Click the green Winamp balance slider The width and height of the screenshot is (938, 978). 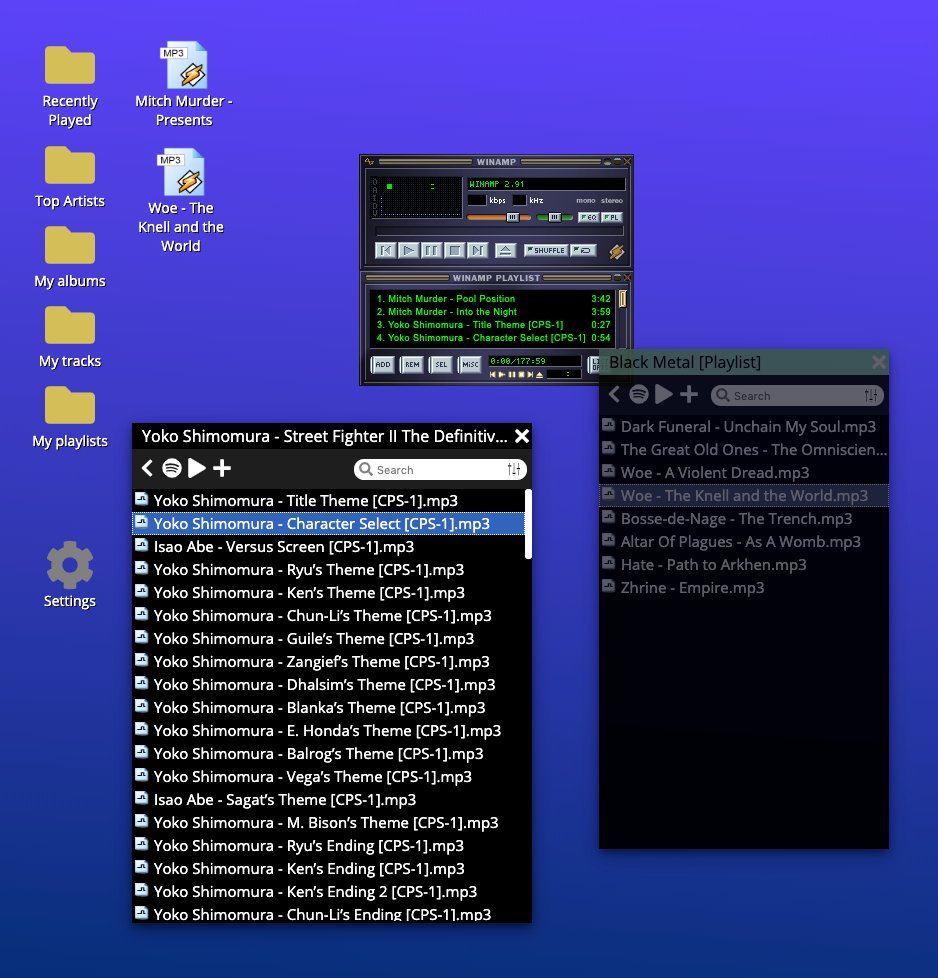[x=554, y=217]
